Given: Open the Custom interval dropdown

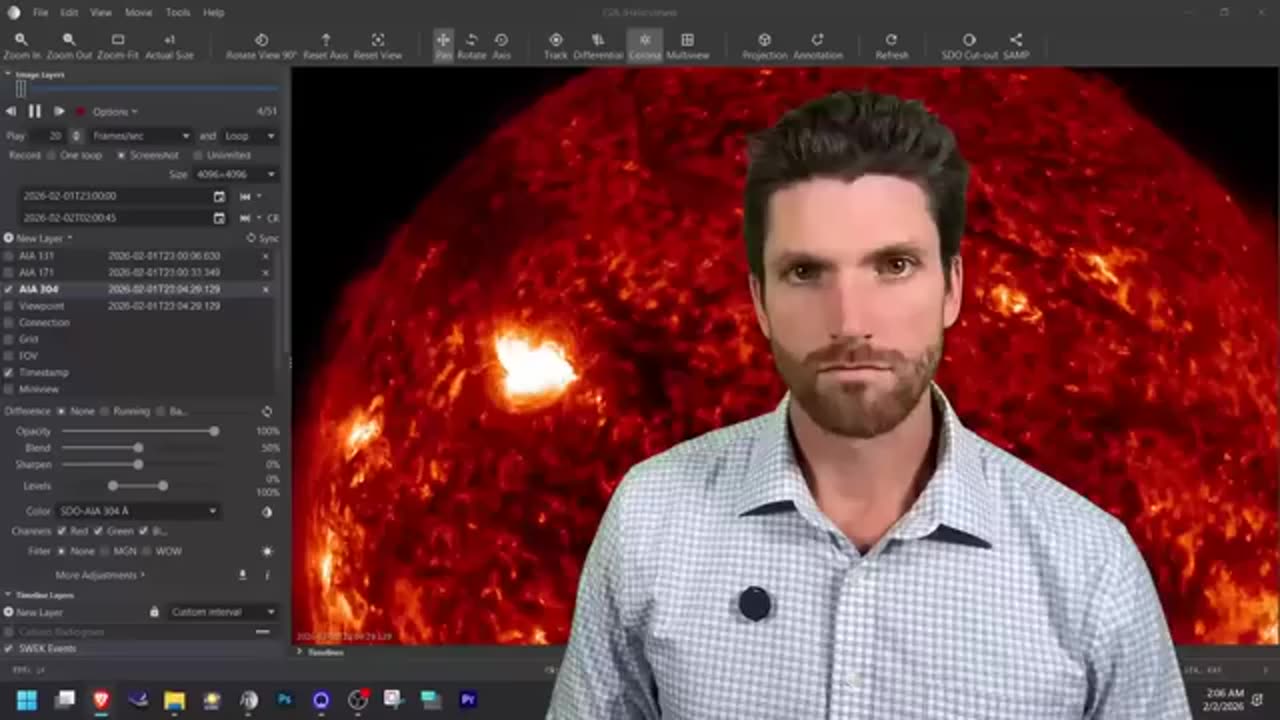Looking at the screenshot, I should tap(222, 611).
